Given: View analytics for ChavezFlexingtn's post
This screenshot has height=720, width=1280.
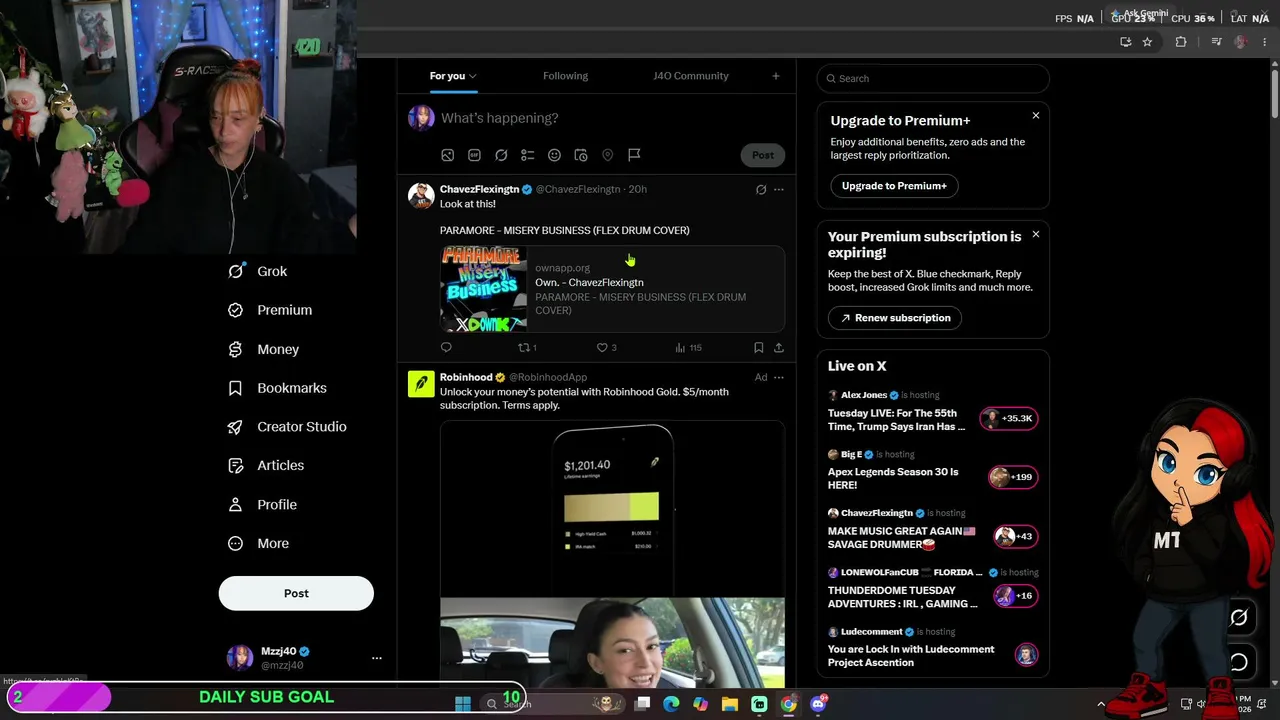Looking at the screenshot, I should click(x=688, y=348).
